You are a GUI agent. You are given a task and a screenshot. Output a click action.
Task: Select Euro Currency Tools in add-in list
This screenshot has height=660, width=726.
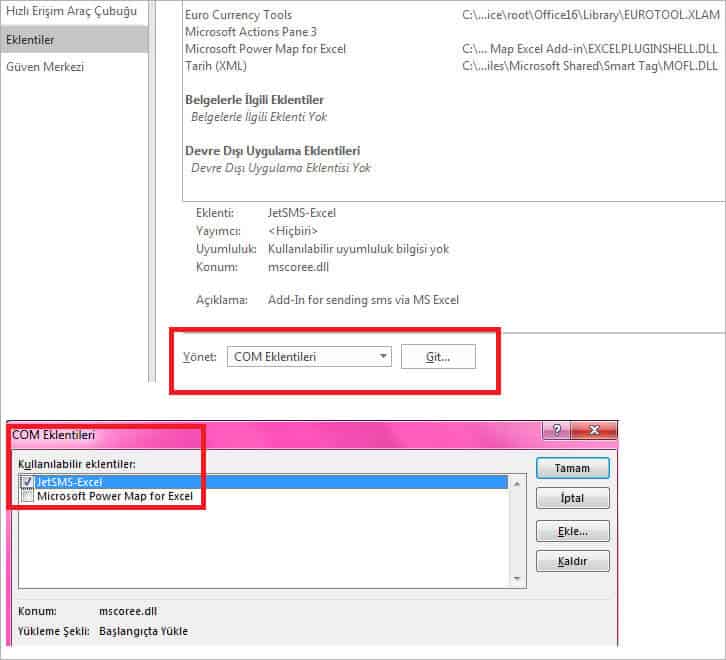239,15
